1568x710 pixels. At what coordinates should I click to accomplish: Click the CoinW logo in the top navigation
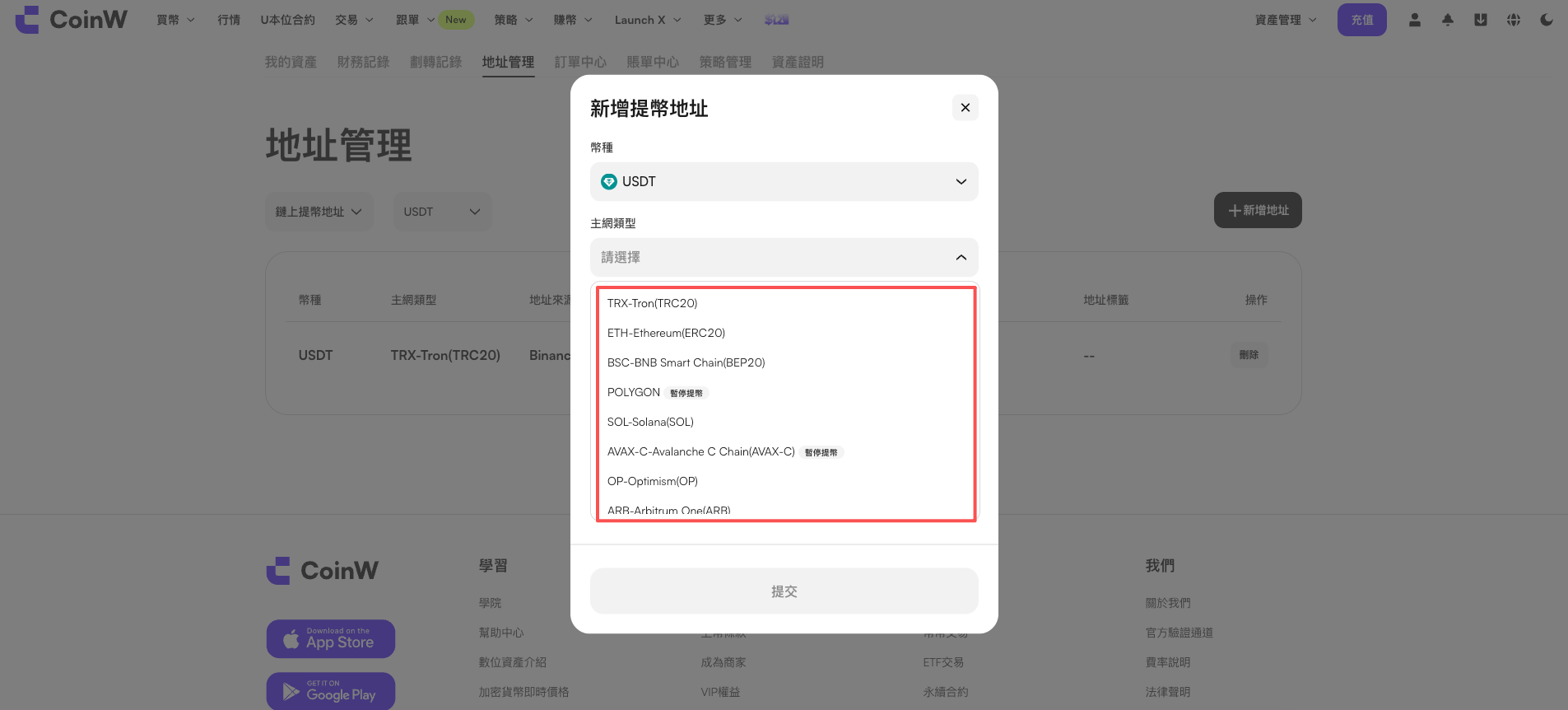[72, 20]
